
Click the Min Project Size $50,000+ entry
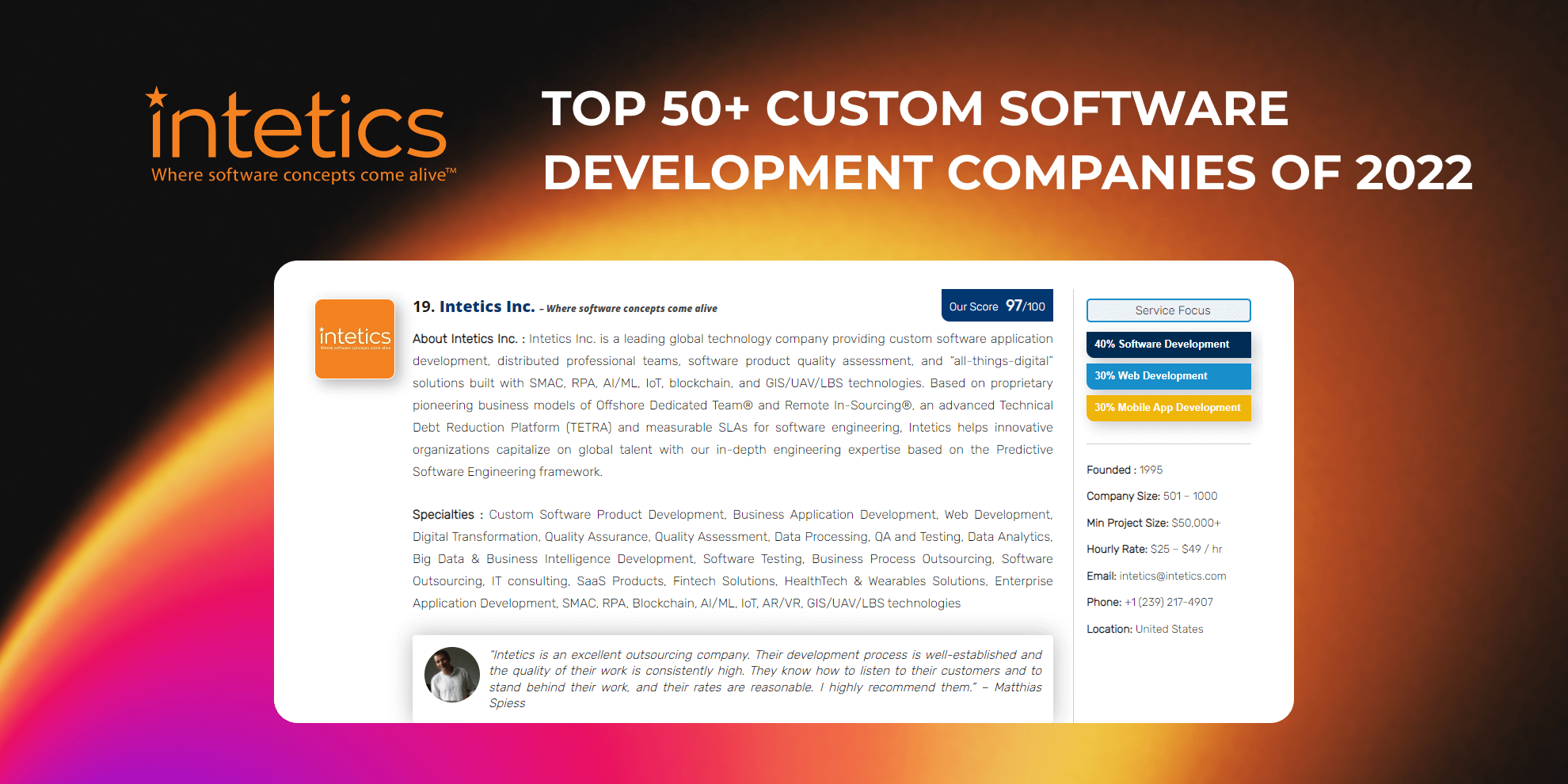(x=1153, y=523)
